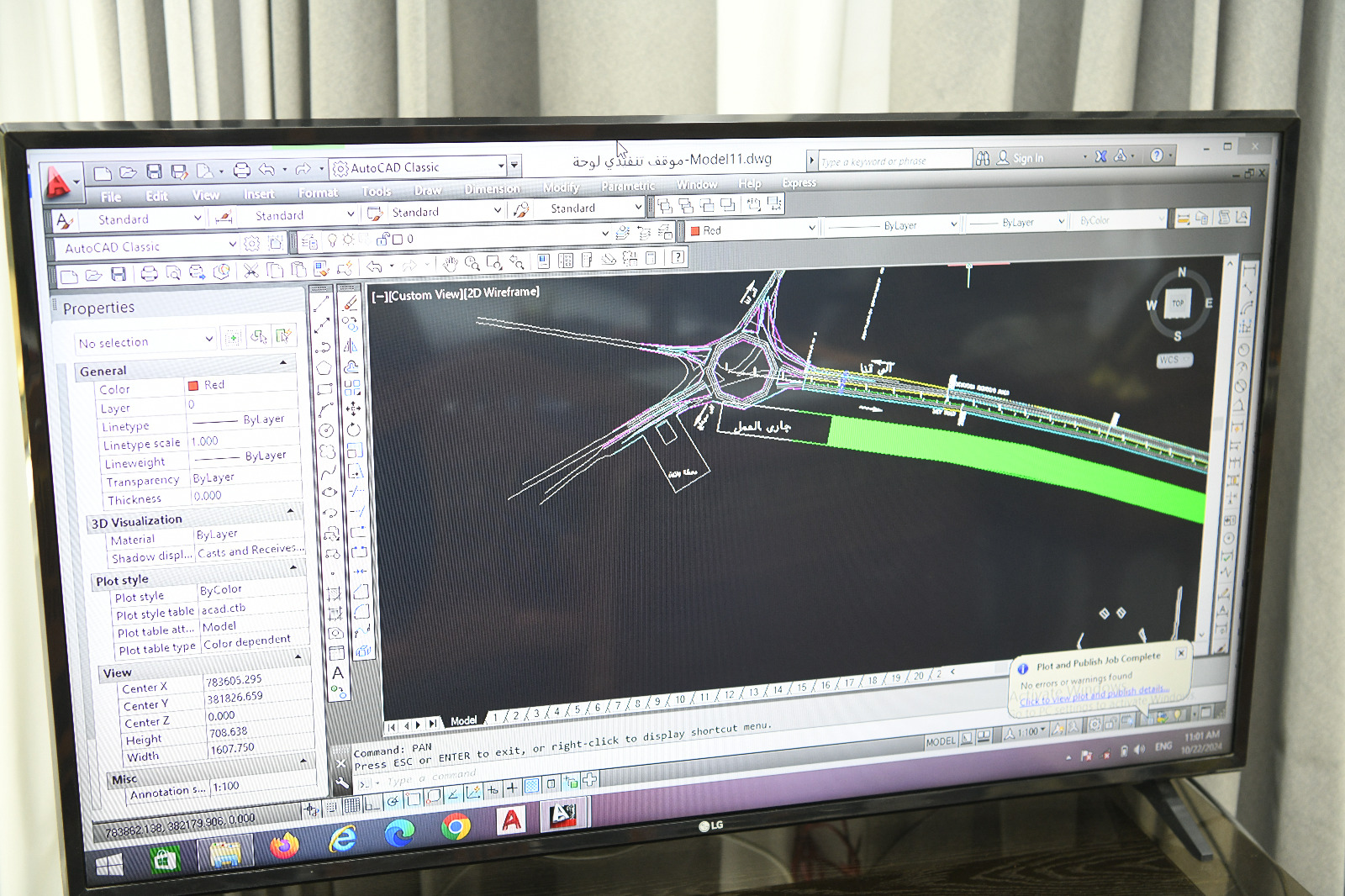Activate the Pan hand tool

pos(451,264)
